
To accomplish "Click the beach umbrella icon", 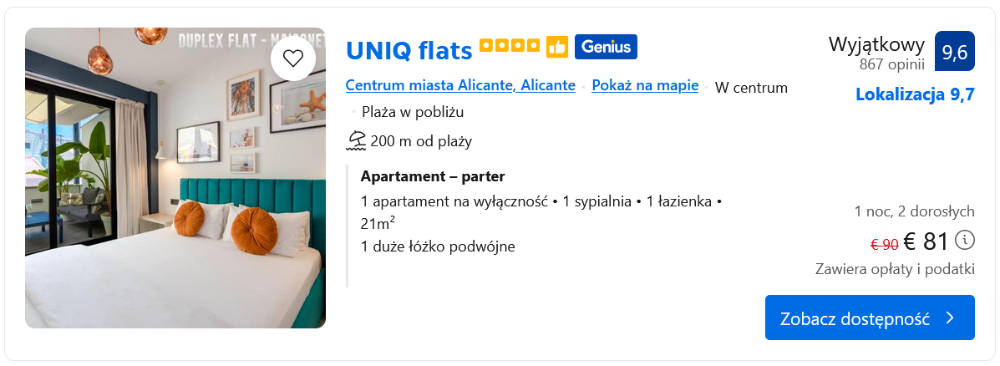I will tap(356, 141).
